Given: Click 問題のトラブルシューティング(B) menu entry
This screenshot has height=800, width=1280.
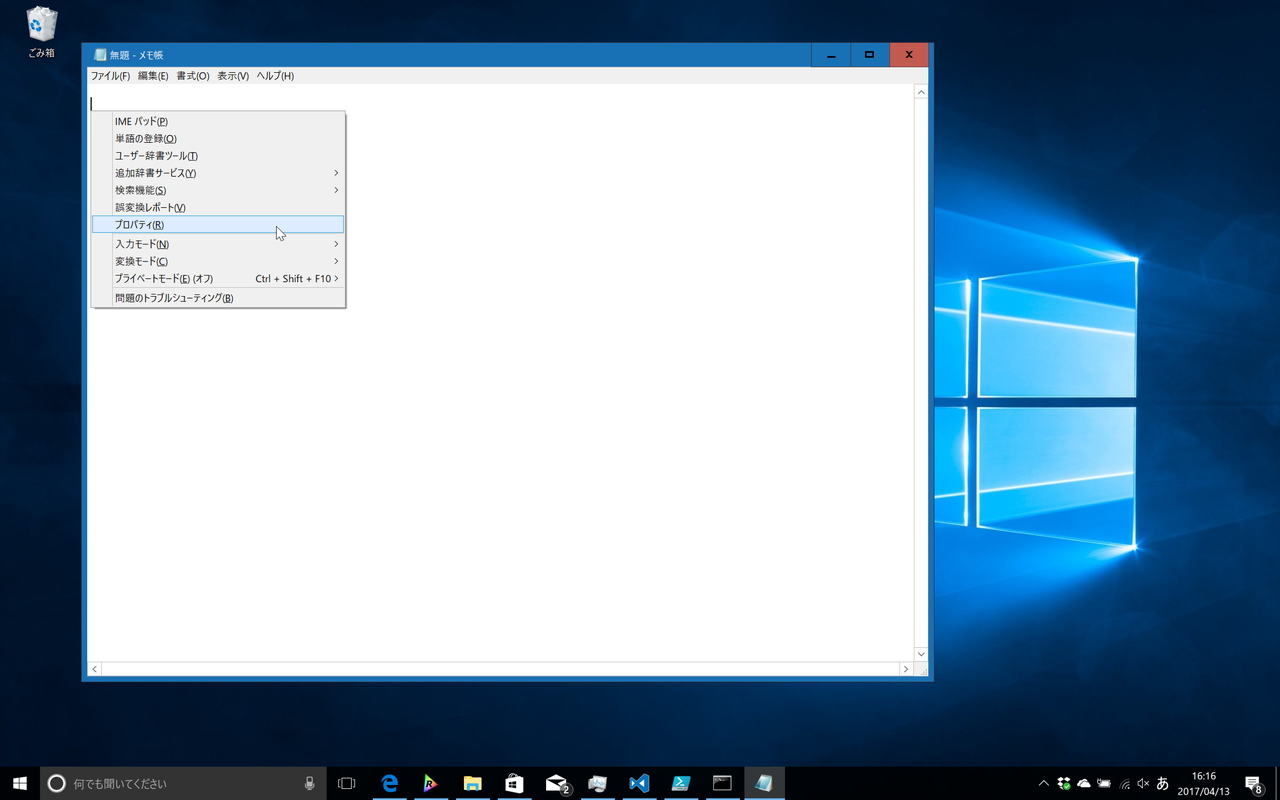Looking at the screenshot, I should pos(174,298).
